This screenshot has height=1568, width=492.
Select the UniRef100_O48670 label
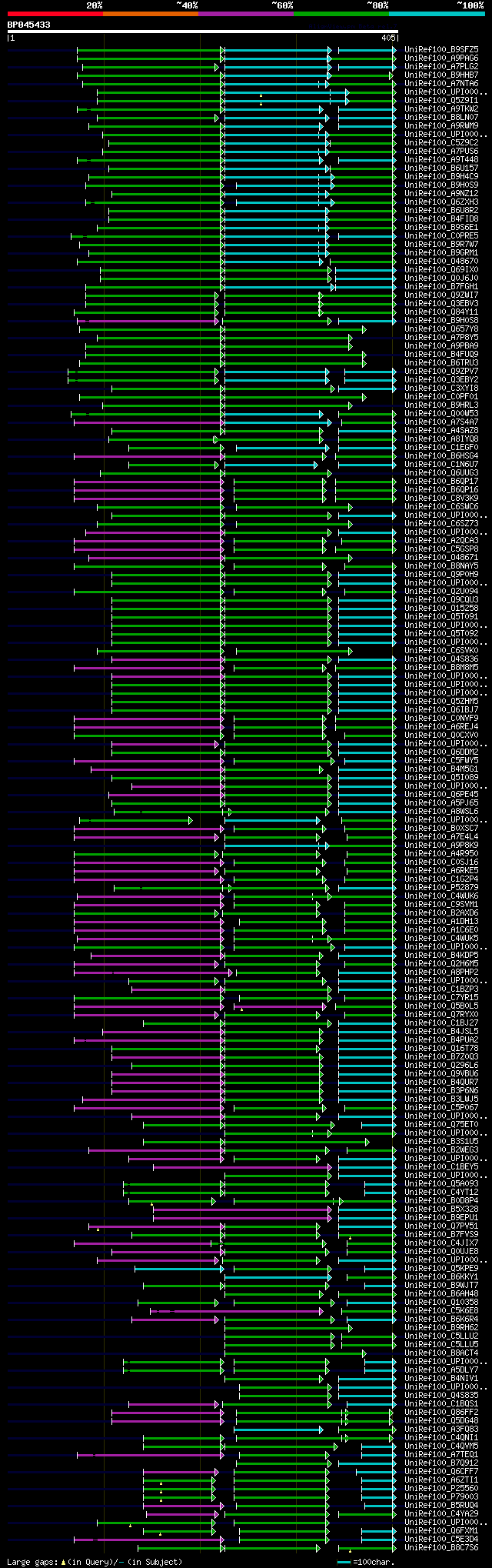click(441, 261)
